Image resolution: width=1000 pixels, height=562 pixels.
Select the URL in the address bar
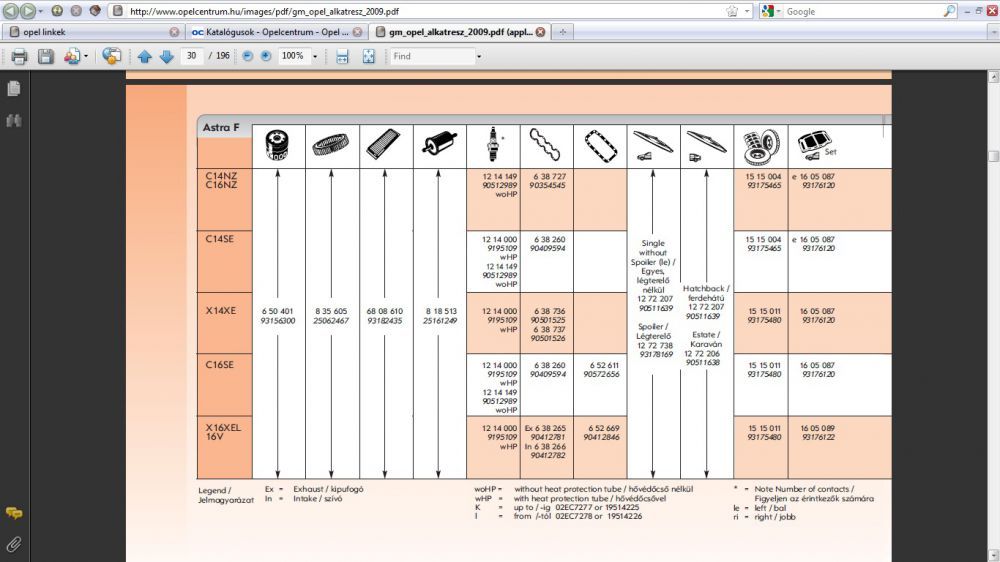(264, 11)
